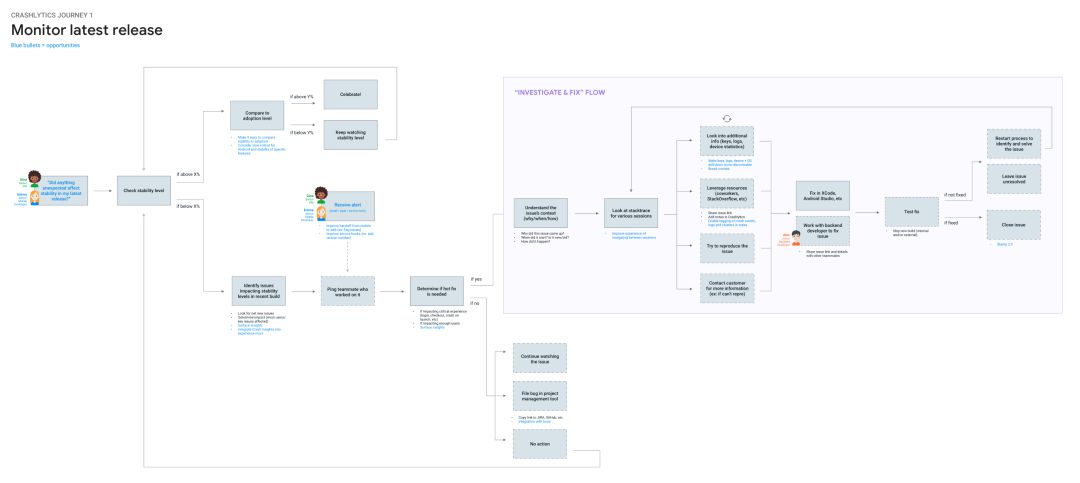The image size is (1080, 483).
Task: Select the 'Look at stacktrace for various sessions' box
Action: [632, 213]
